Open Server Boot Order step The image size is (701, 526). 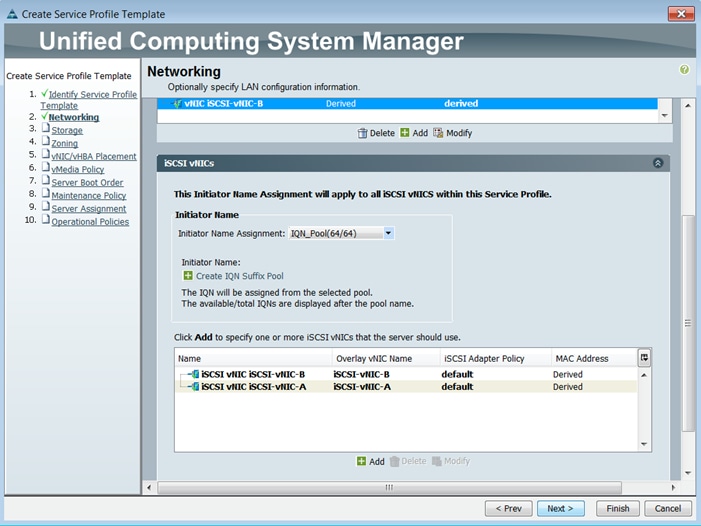pyautogui.click(x=87, y=182)
